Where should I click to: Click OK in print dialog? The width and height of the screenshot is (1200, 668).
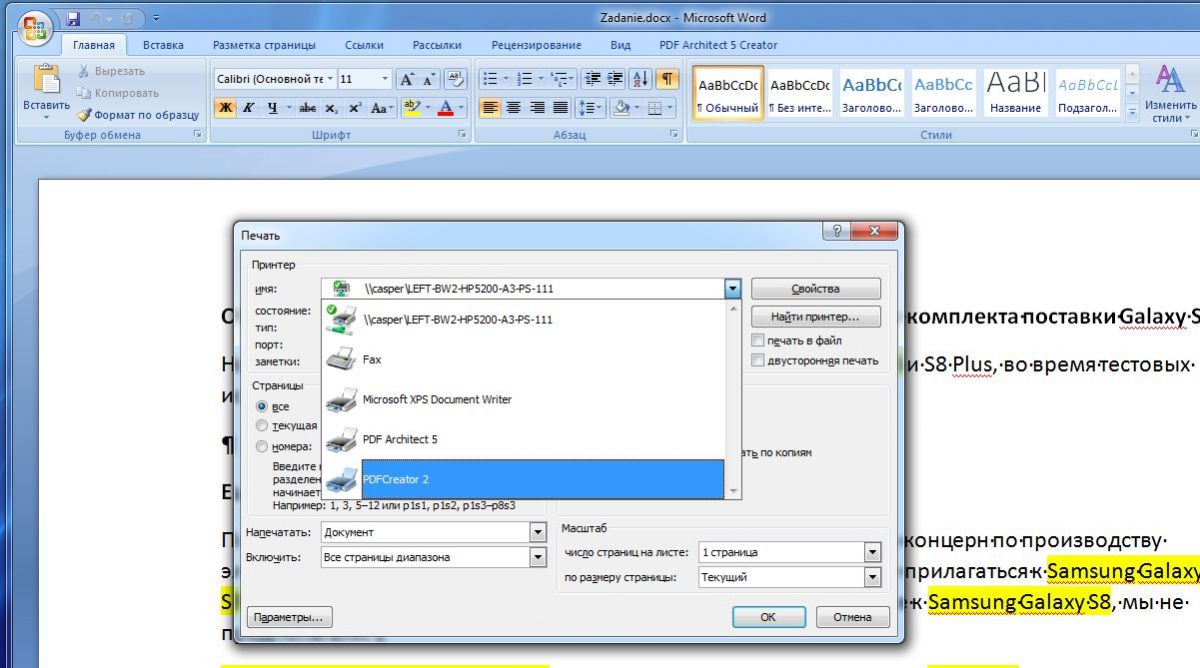tap(768, 617)
